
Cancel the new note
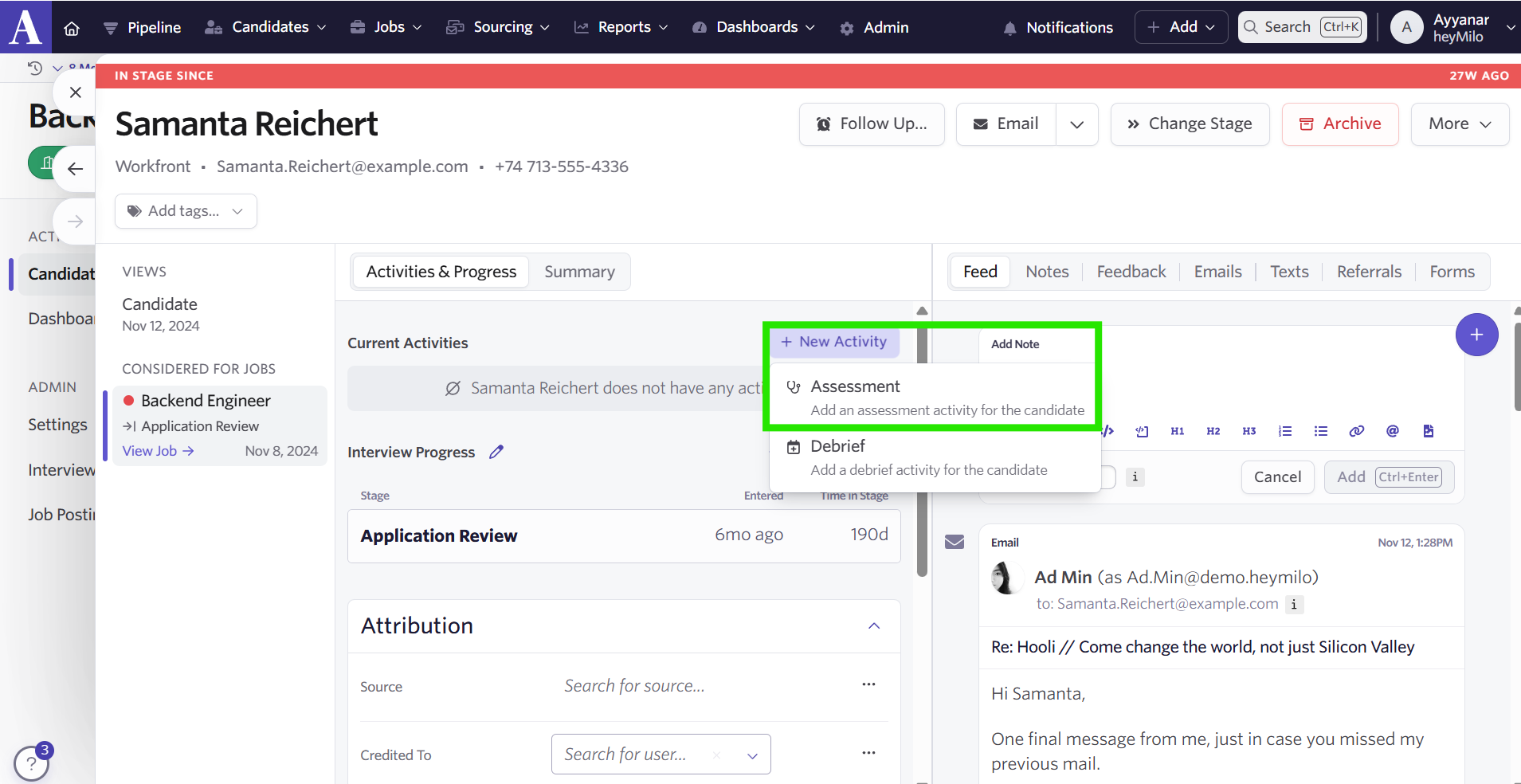[x=1276, y=477]
